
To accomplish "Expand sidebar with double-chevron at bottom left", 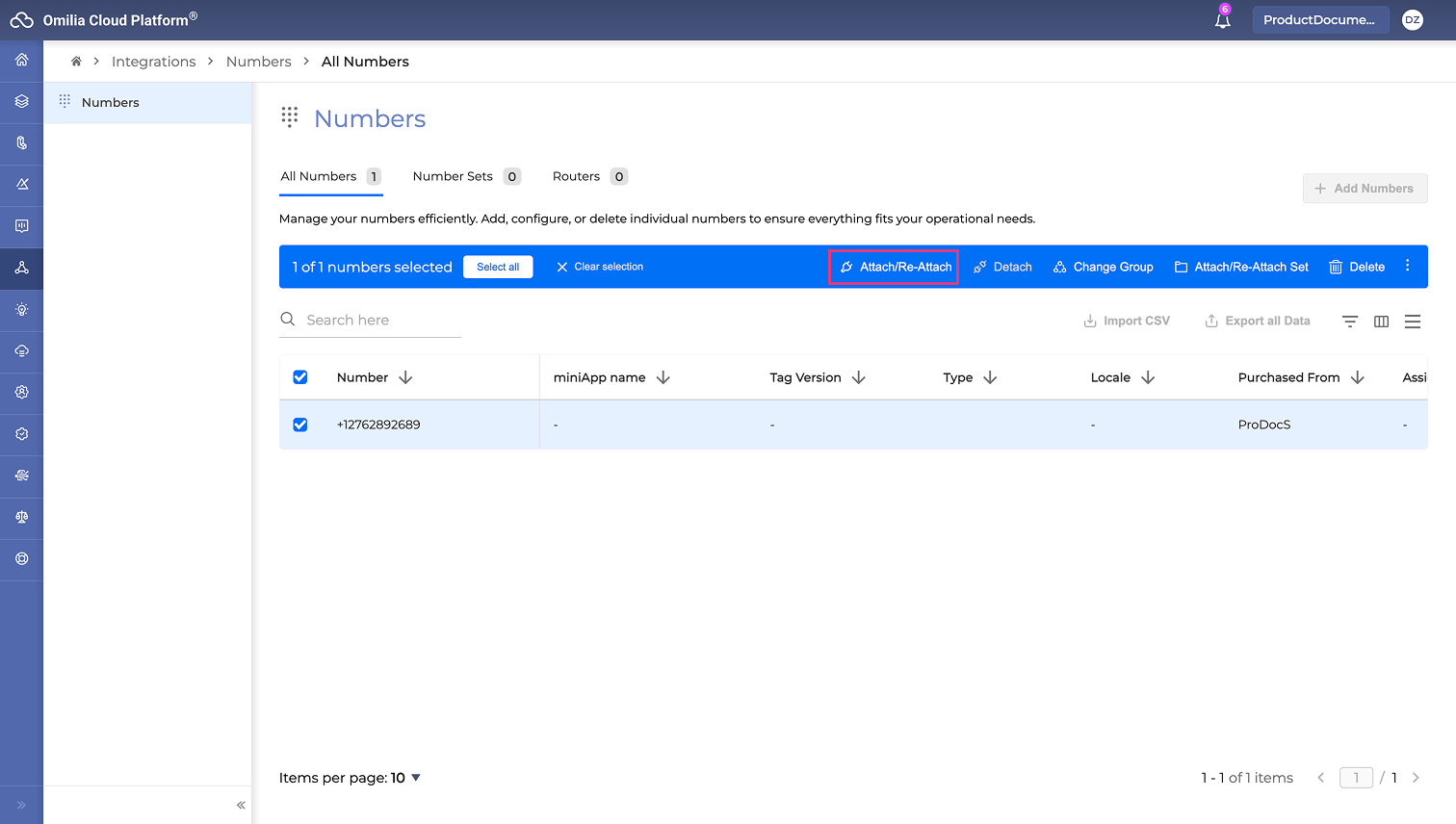I will coord(21,805).
